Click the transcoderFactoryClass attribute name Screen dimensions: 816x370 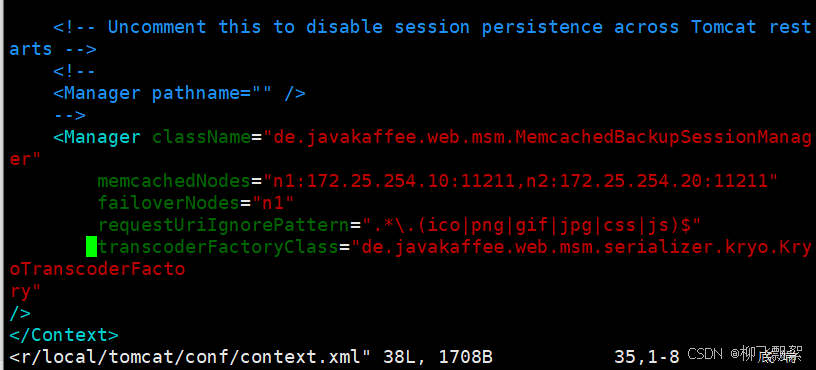click(x=218, y=247)
